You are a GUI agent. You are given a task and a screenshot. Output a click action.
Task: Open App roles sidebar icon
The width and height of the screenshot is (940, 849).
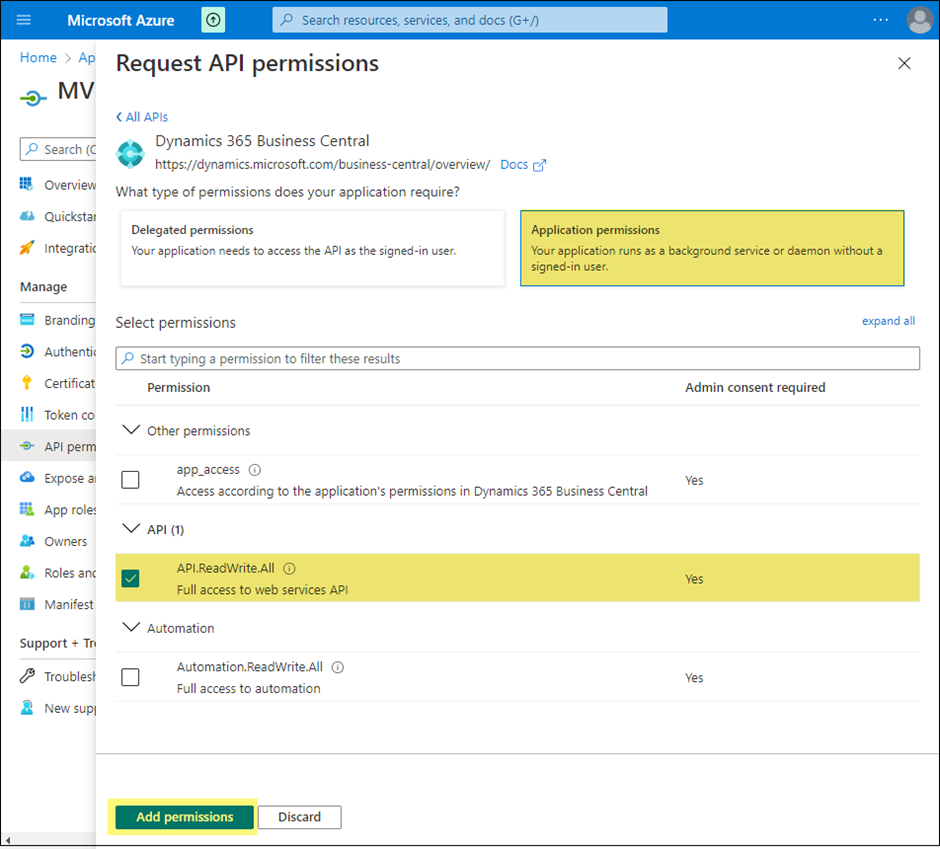(27, 509)
